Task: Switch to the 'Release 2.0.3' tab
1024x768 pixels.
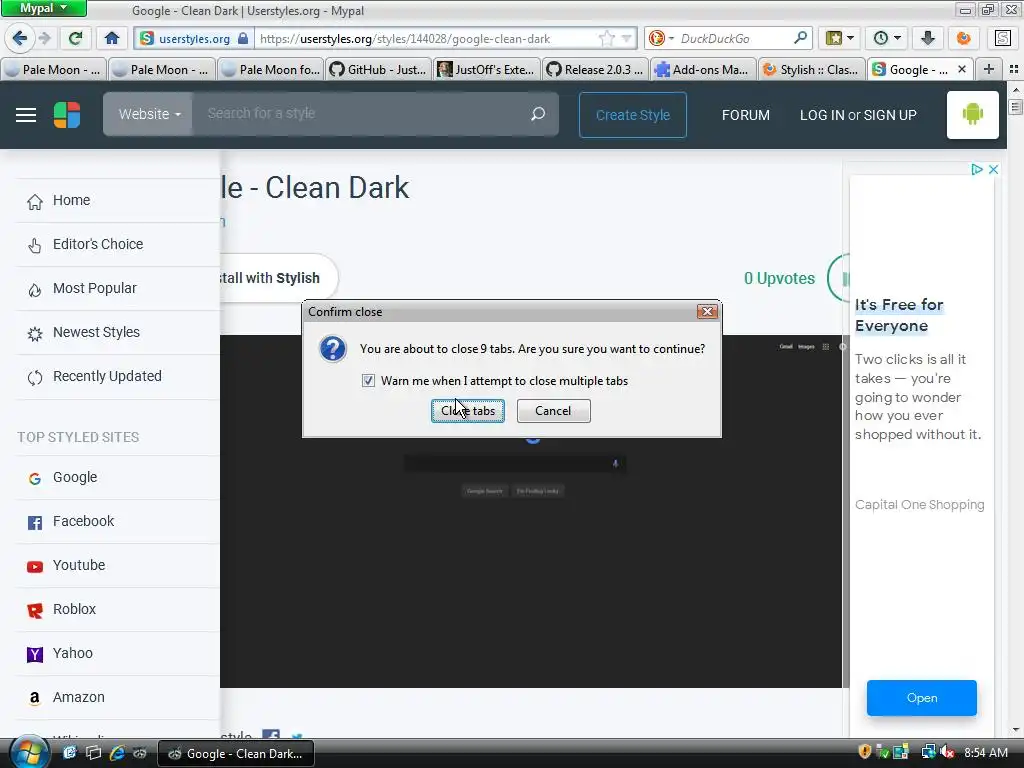Action: click(x=596, y=69)
